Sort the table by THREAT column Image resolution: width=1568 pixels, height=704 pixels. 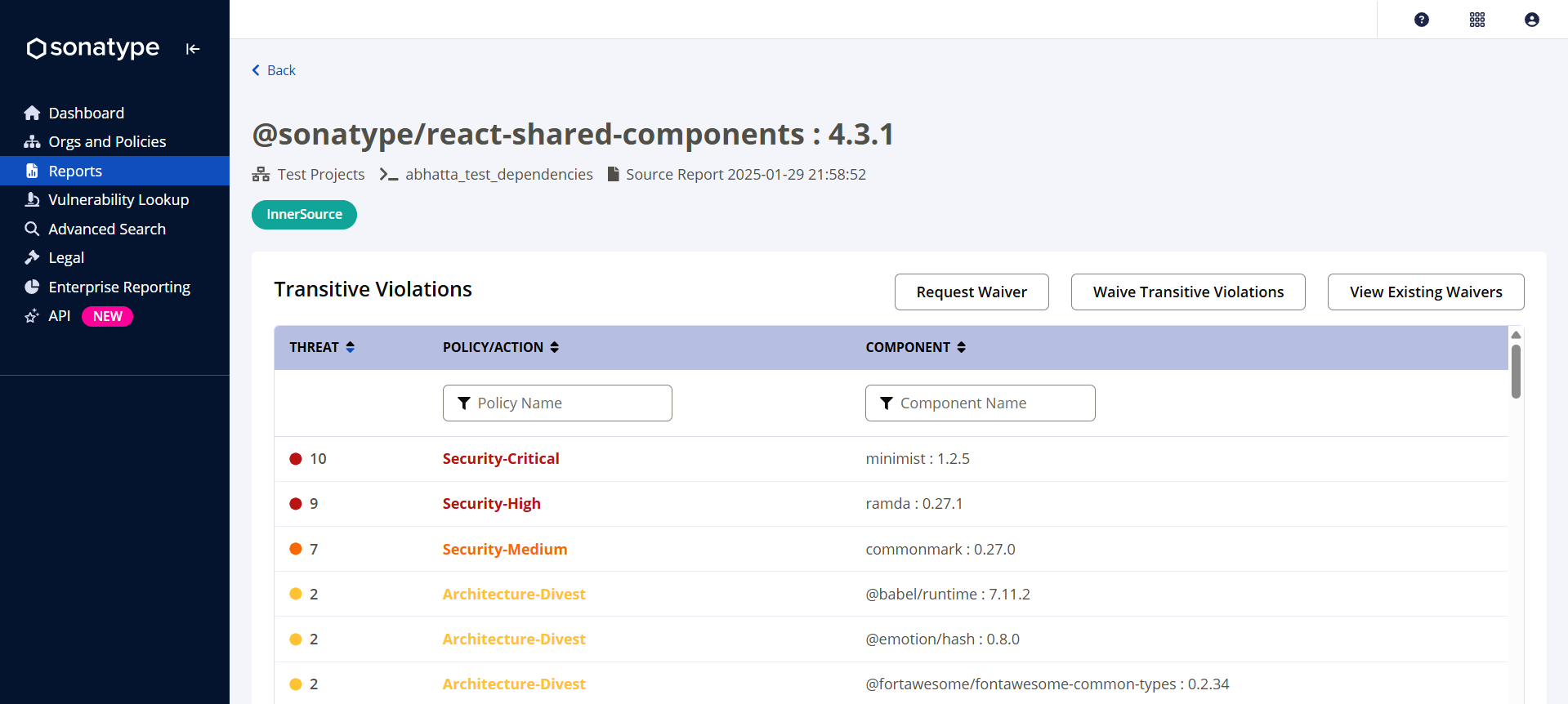click(x=322, y=347)
